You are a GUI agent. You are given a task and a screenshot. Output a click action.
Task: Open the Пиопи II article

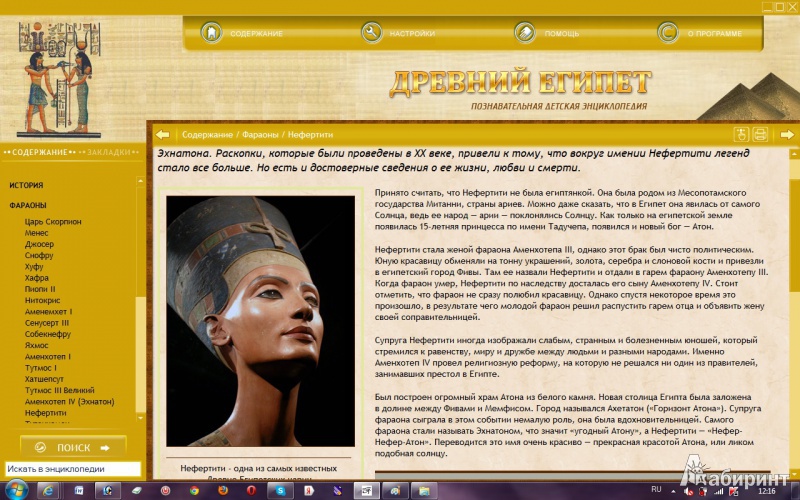pos(40,289)
